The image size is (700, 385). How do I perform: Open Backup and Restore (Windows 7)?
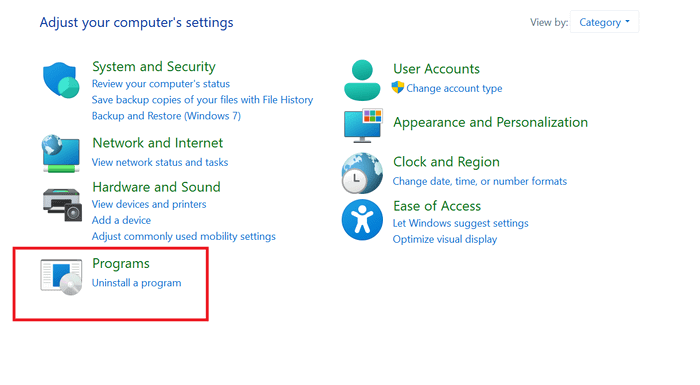pos(166,116)
